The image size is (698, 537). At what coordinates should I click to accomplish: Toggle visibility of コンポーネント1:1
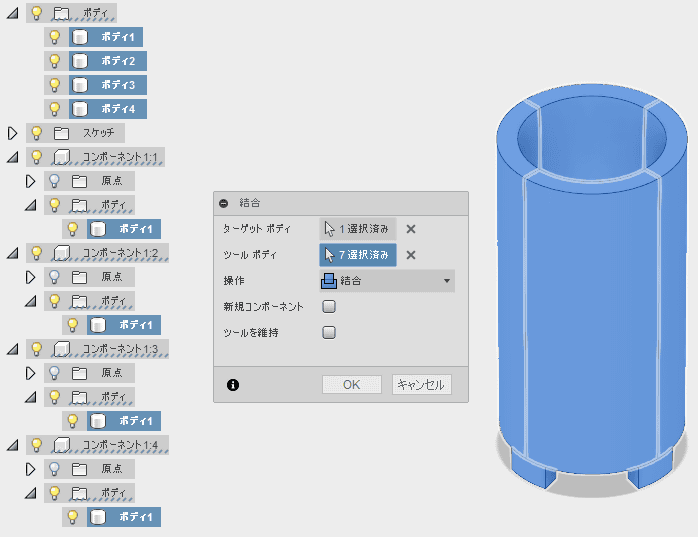pos(37,157)
